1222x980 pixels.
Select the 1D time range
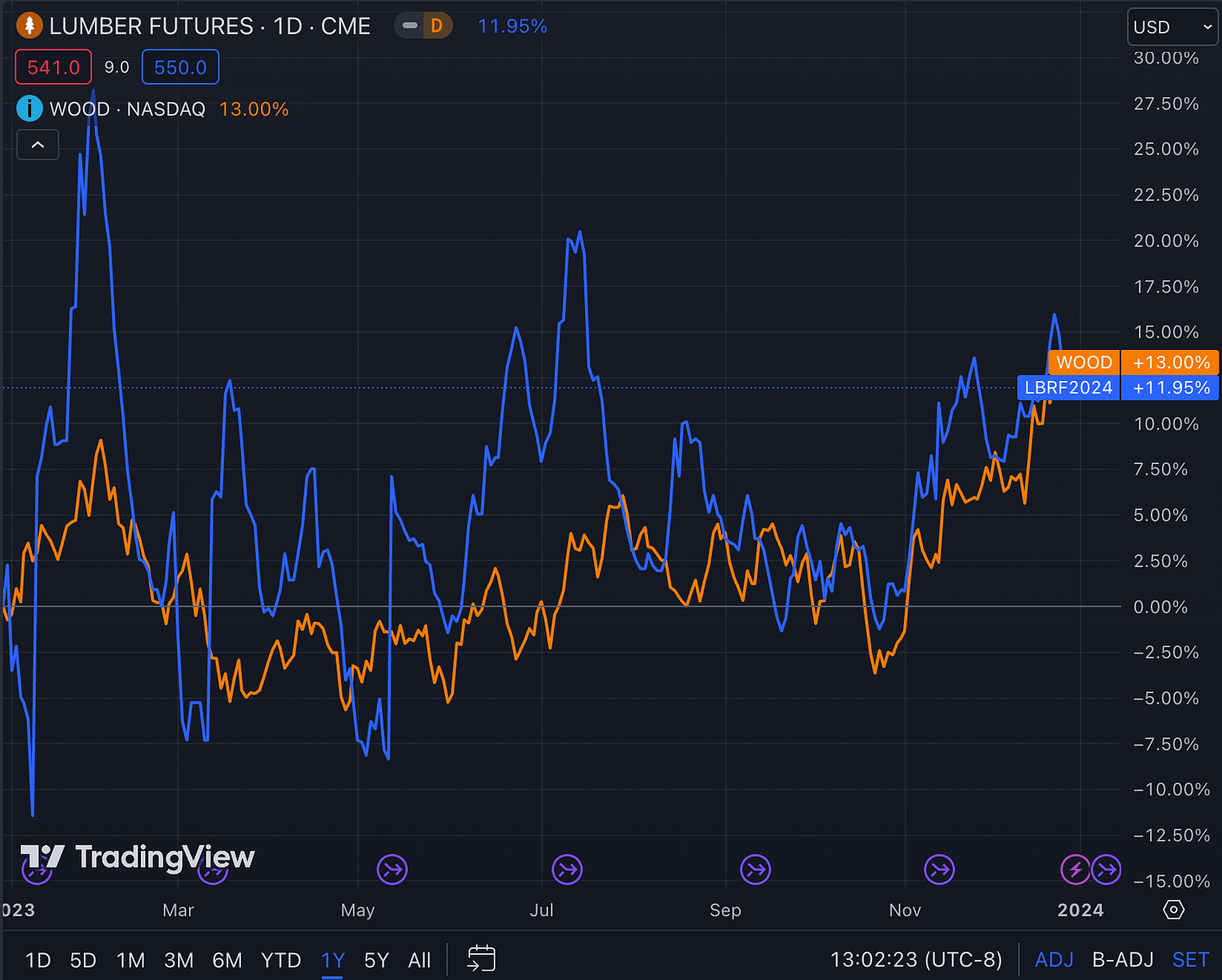tap(38, 961)
